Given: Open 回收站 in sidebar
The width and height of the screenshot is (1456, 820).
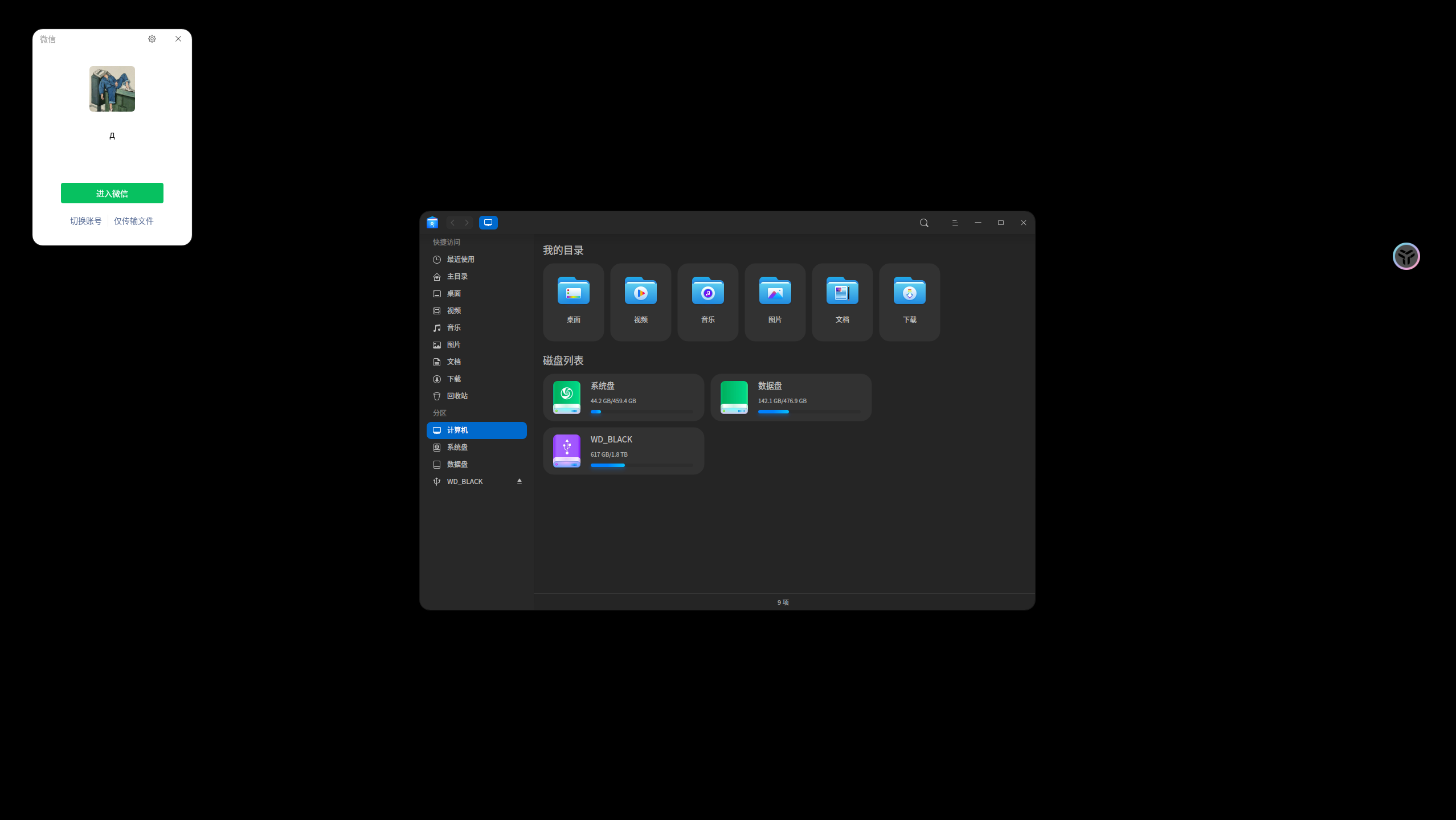Looking at the screenshot, I should (x=477, y=396).
